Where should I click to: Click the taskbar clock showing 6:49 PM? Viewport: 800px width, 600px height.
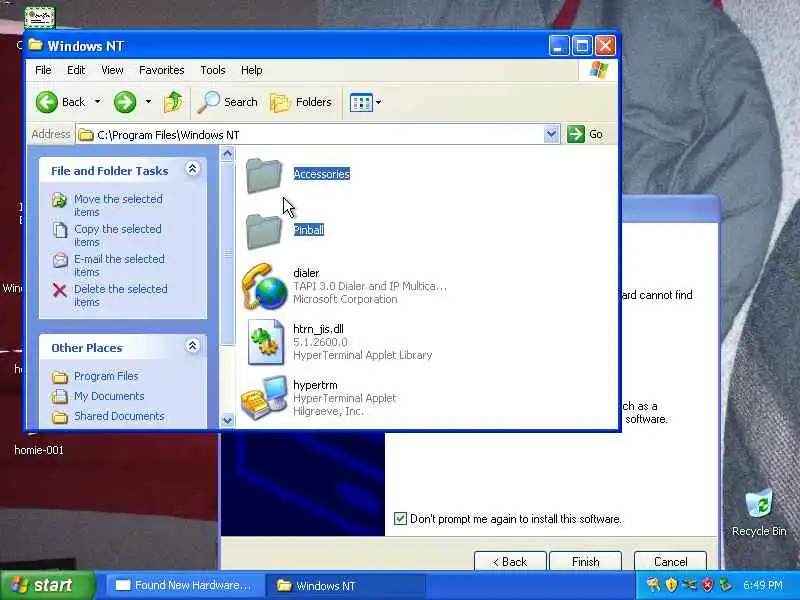pyautogui.click(x=763, y=585)
